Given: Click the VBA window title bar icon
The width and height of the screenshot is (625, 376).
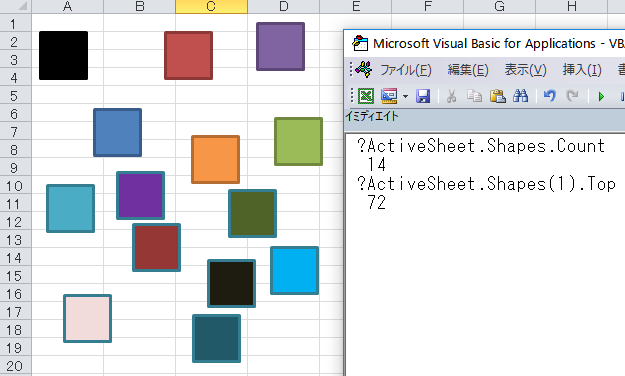Looking at the screenshot, I should click(x=360, y=43).
